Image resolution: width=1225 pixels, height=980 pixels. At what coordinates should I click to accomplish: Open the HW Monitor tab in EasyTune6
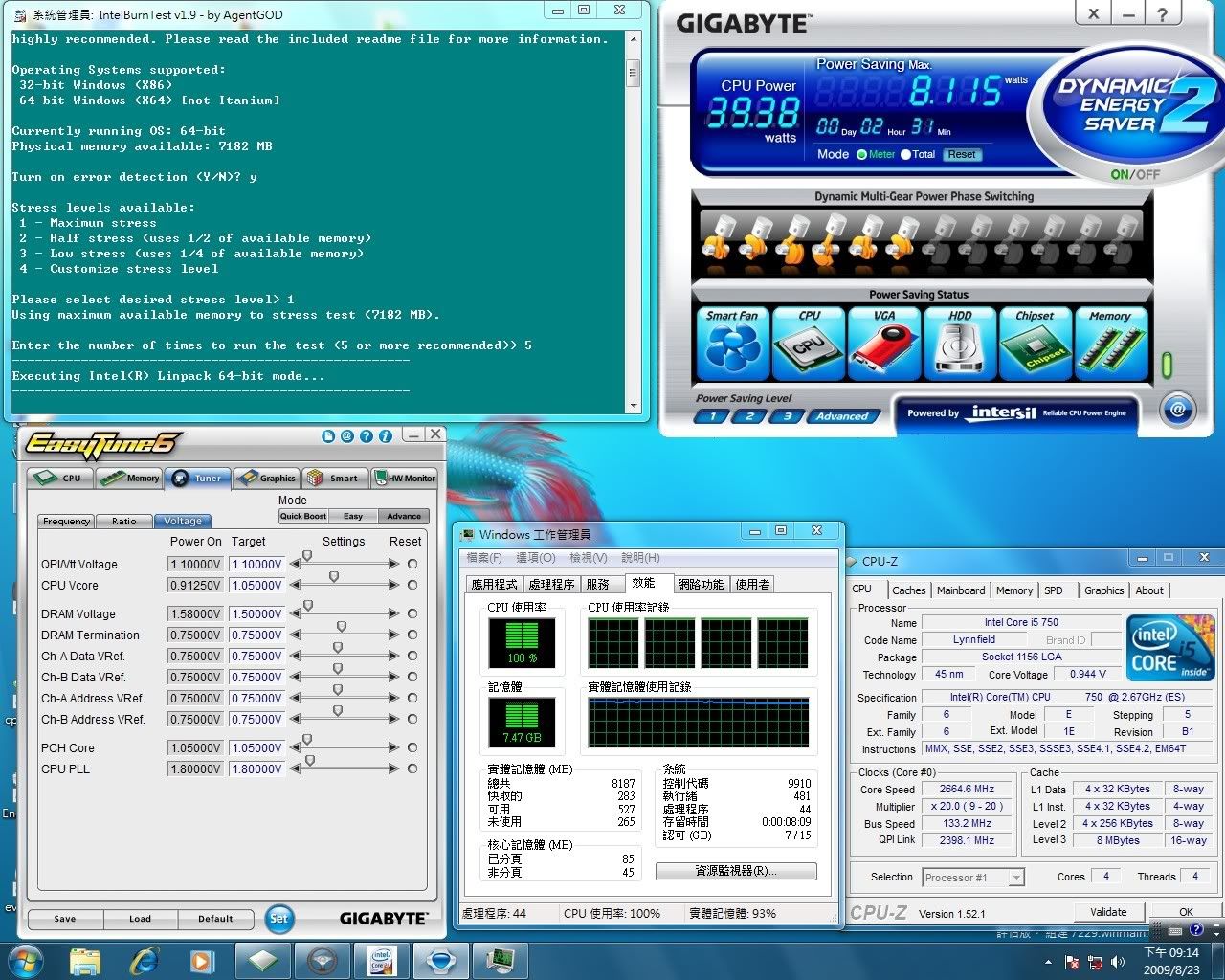[x=404, y=478]
